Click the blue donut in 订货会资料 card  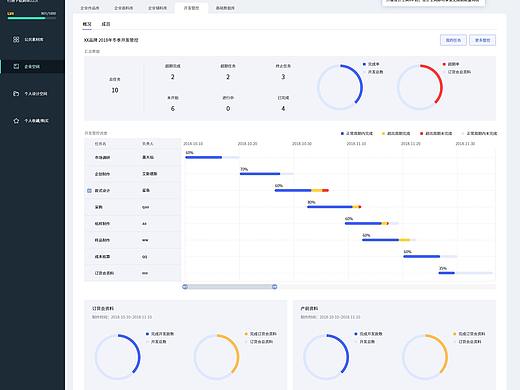(118, 357)
